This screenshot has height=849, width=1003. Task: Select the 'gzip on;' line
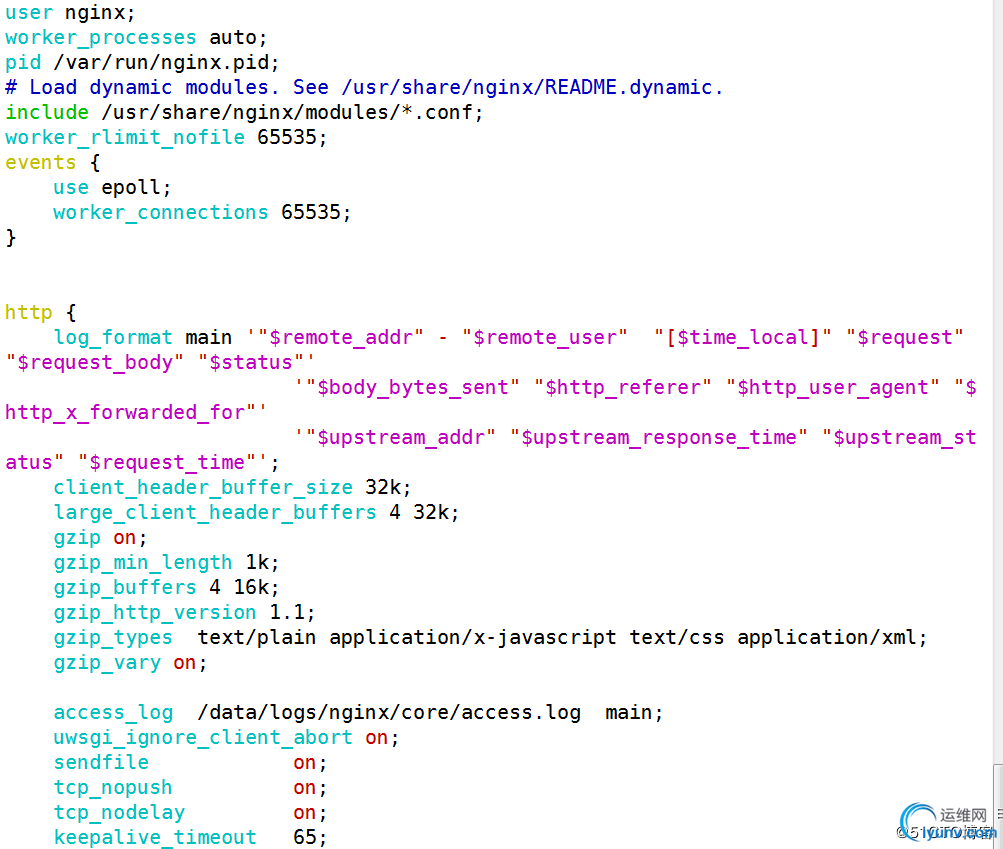[x=100, y=537]
